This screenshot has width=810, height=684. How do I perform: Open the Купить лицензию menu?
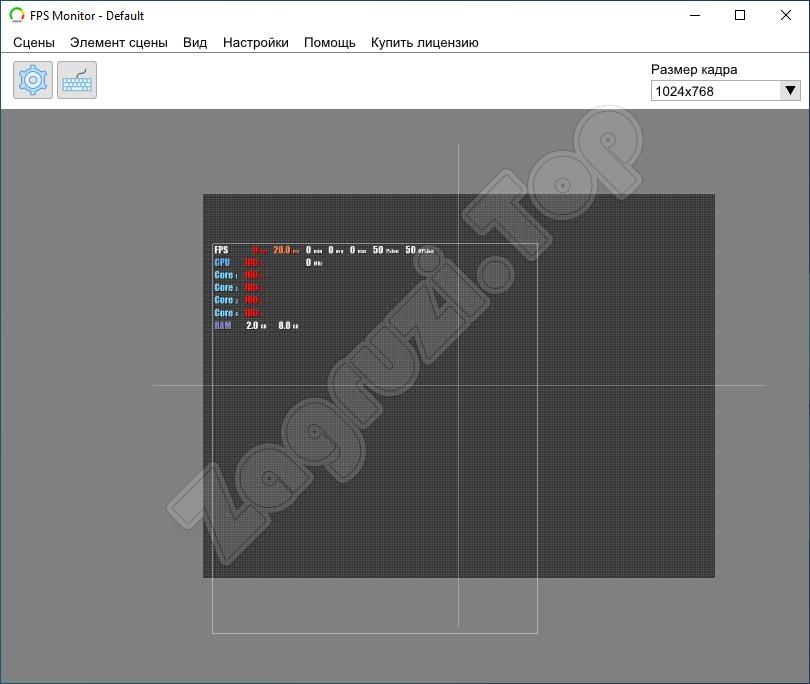425,42
